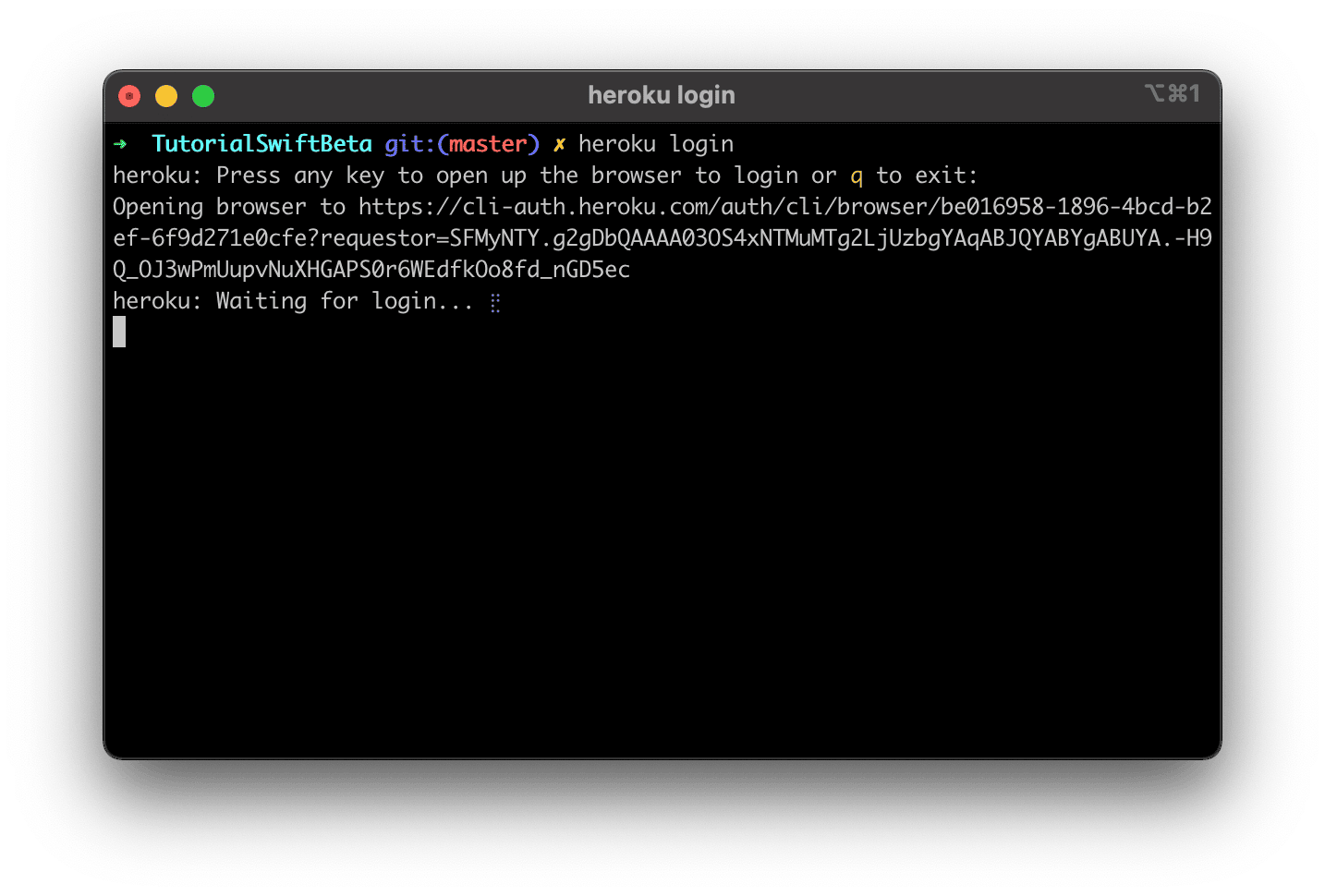
Task: Click the blue loading spinner after Waiting
Action: click(x=495, y=303)
